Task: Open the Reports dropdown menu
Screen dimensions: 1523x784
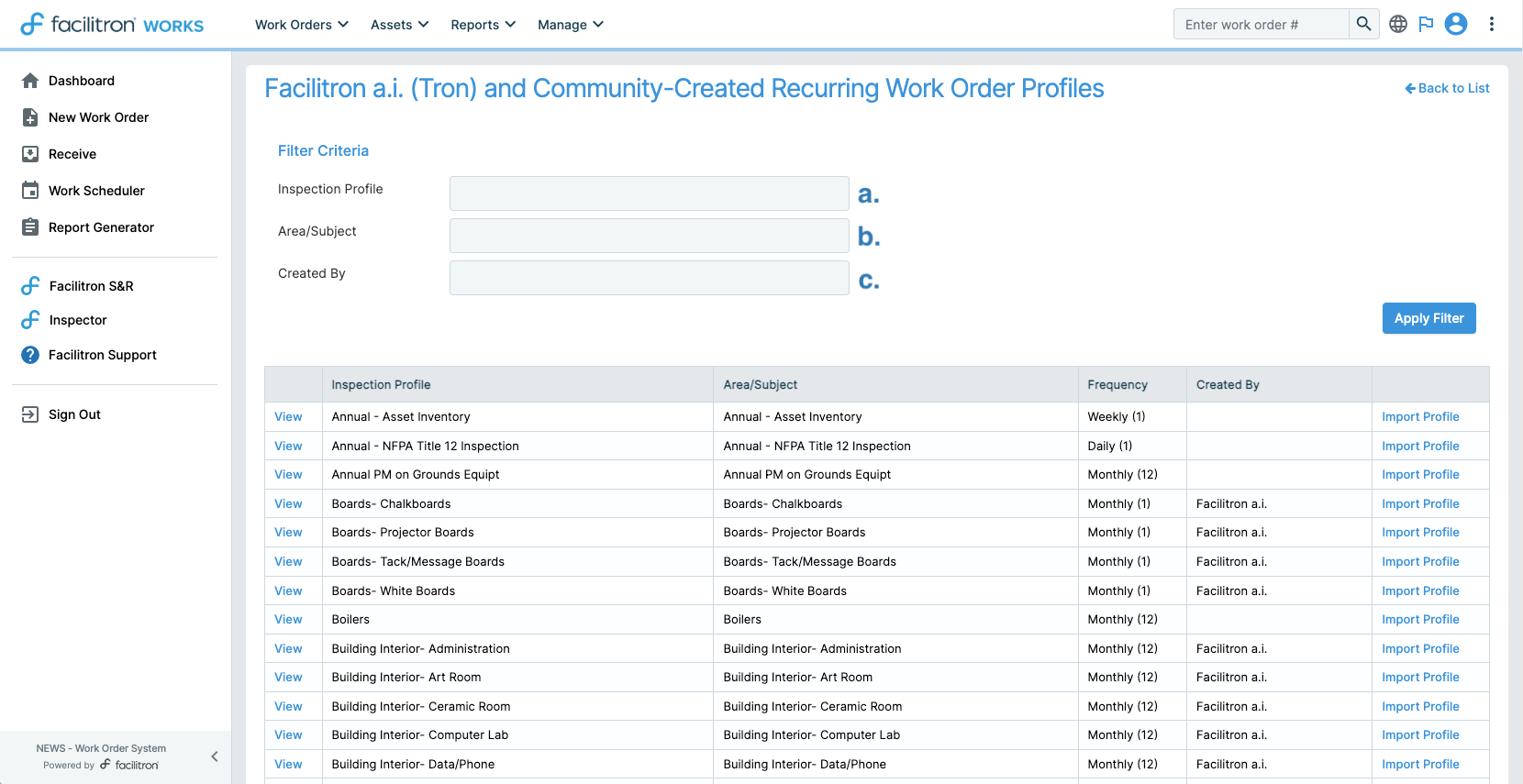Action: 484,25
